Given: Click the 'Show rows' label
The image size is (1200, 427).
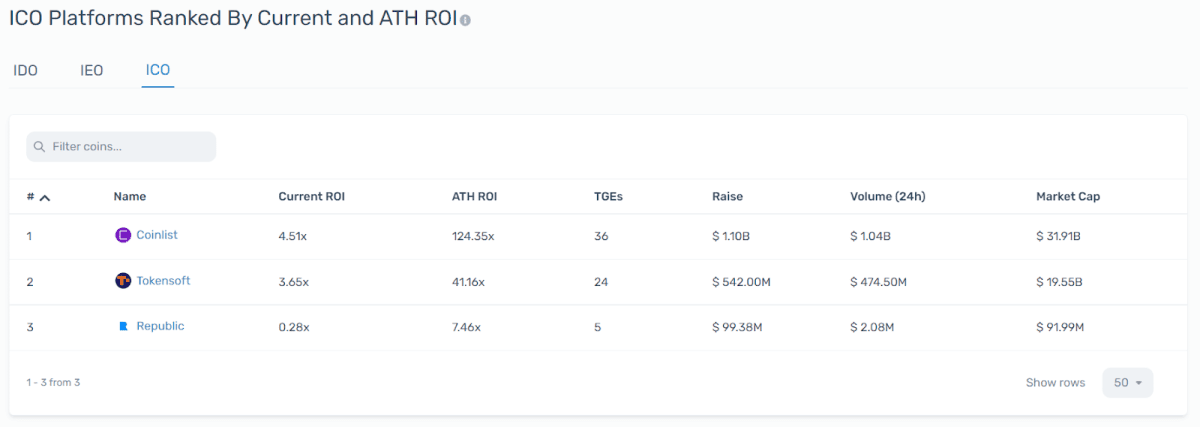Looking at the screenshot, I should click(1055, 383).
